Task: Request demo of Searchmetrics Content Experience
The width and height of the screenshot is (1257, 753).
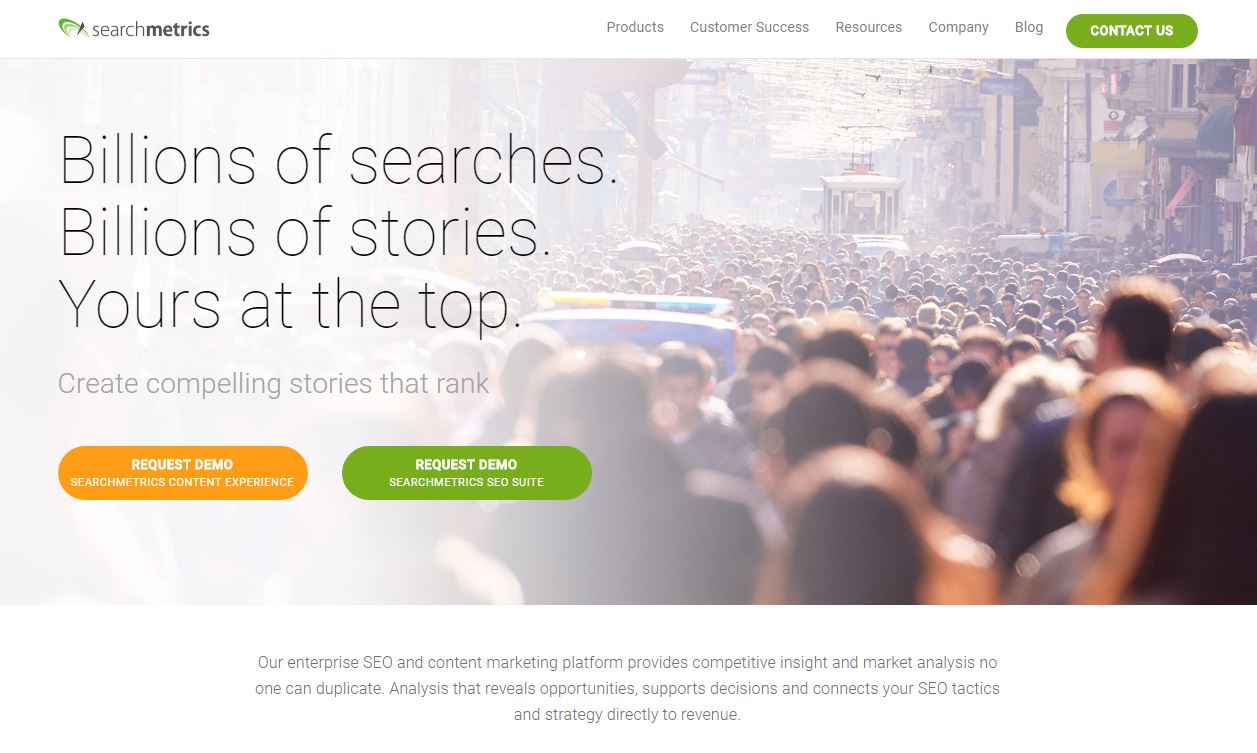Action: click(x=182, y=472)
